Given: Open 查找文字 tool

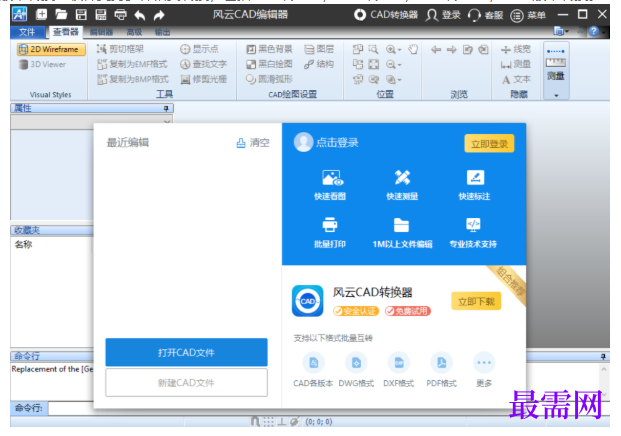Looking at the screenshot, I should coord(203,64).
